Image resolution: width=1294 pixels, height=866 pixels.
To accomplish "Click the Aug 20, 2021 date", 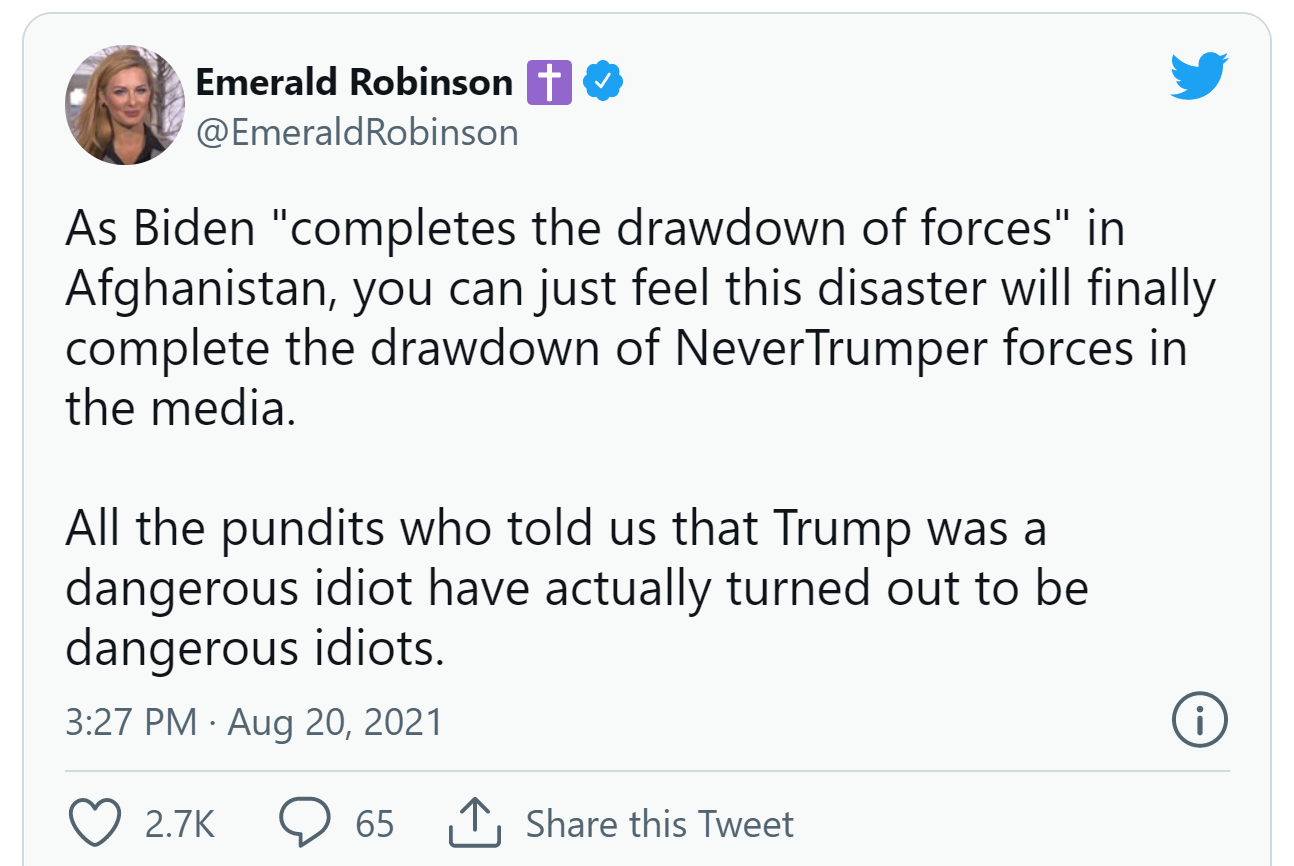I will click(335, 722).
